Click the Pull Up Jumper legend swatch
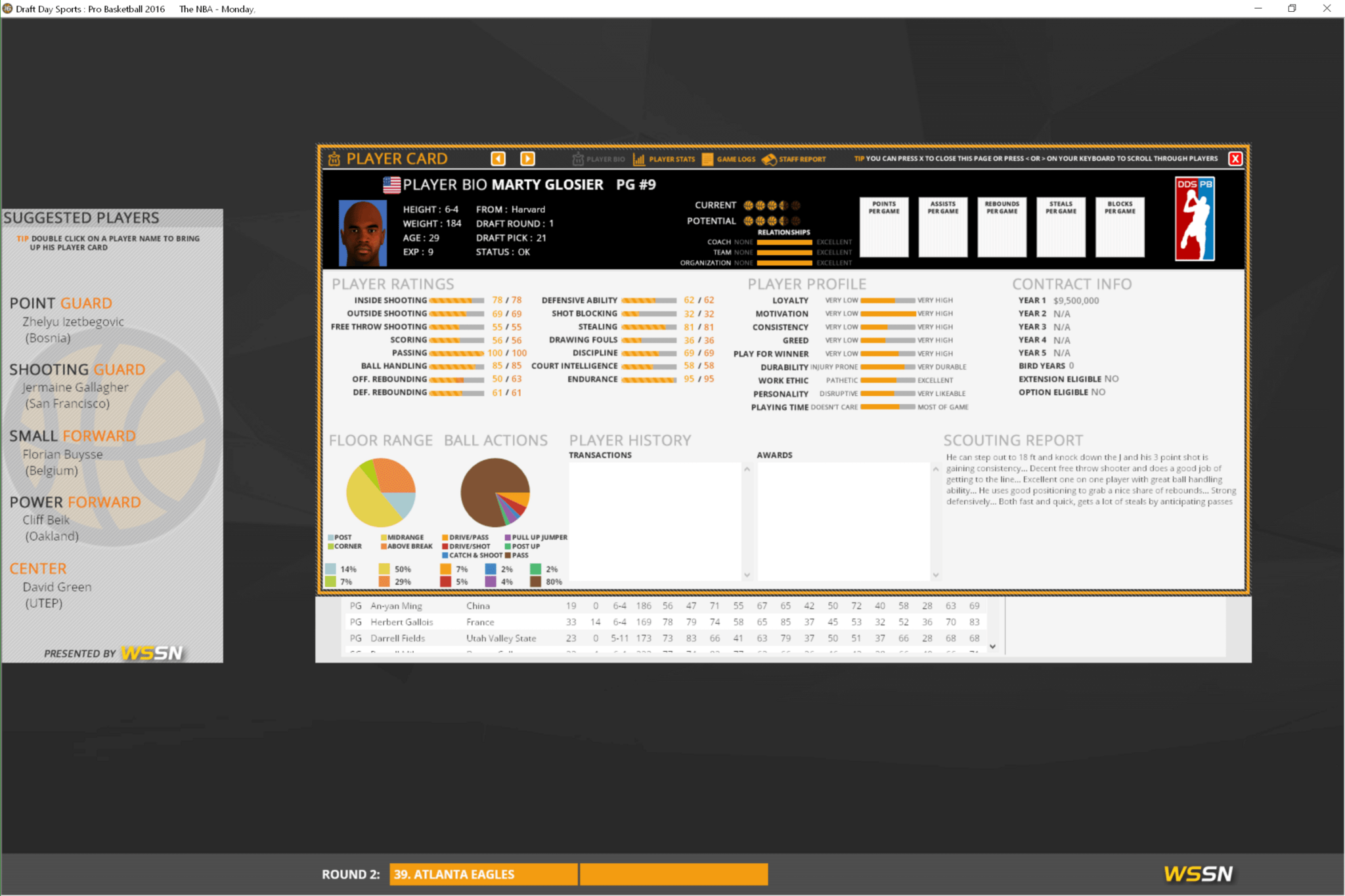Viewport: 1345px width, 896px height. (508, 538)
